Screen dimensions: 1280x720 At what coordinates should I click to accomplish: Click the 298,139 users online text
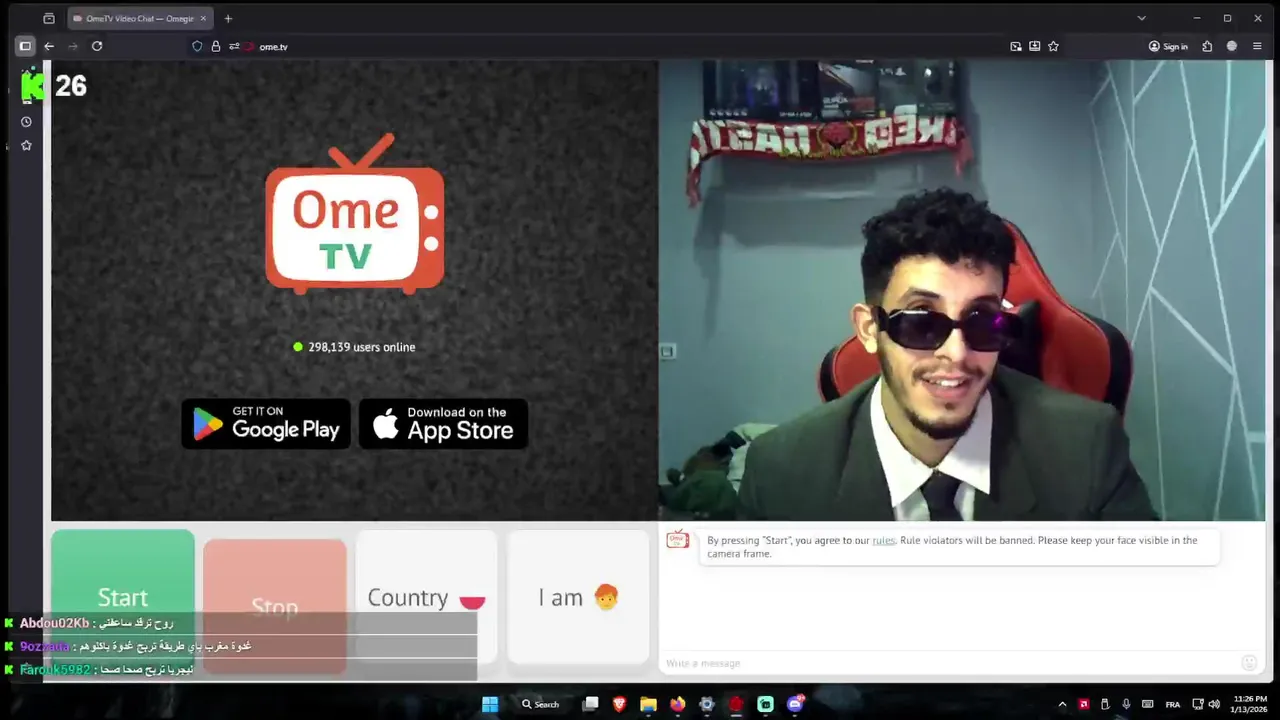pyautogui.click(x=361, y=347)
